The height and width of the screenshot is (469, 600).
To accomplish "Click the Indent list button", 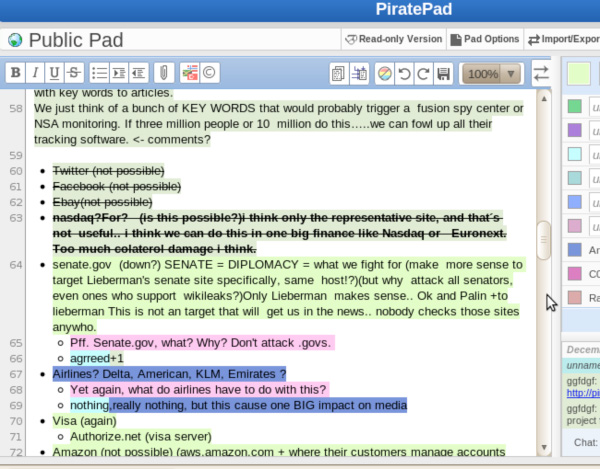I will (x=119, y=72).
